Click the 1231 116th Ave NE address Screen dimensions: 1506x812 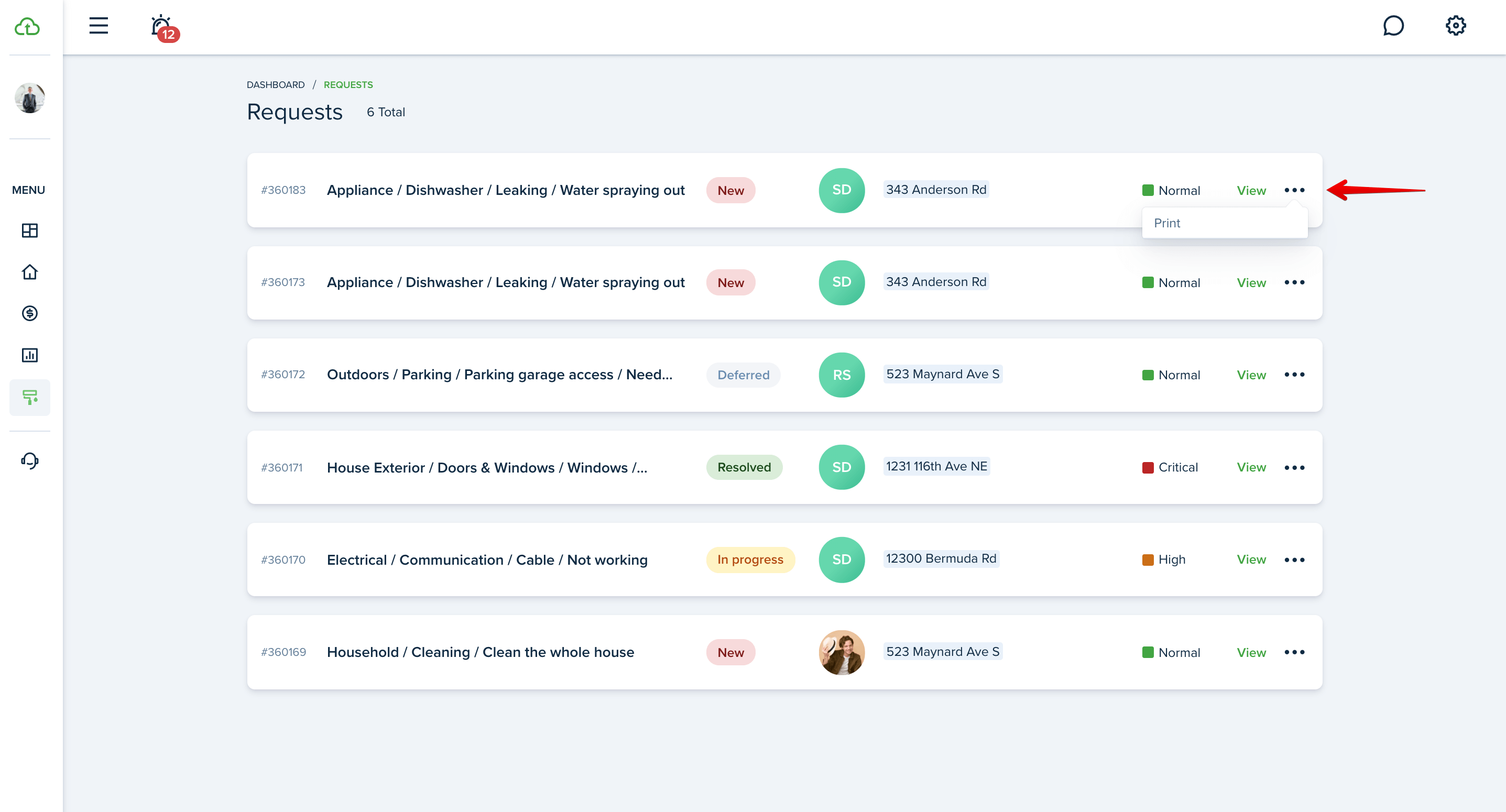point(936,466)
